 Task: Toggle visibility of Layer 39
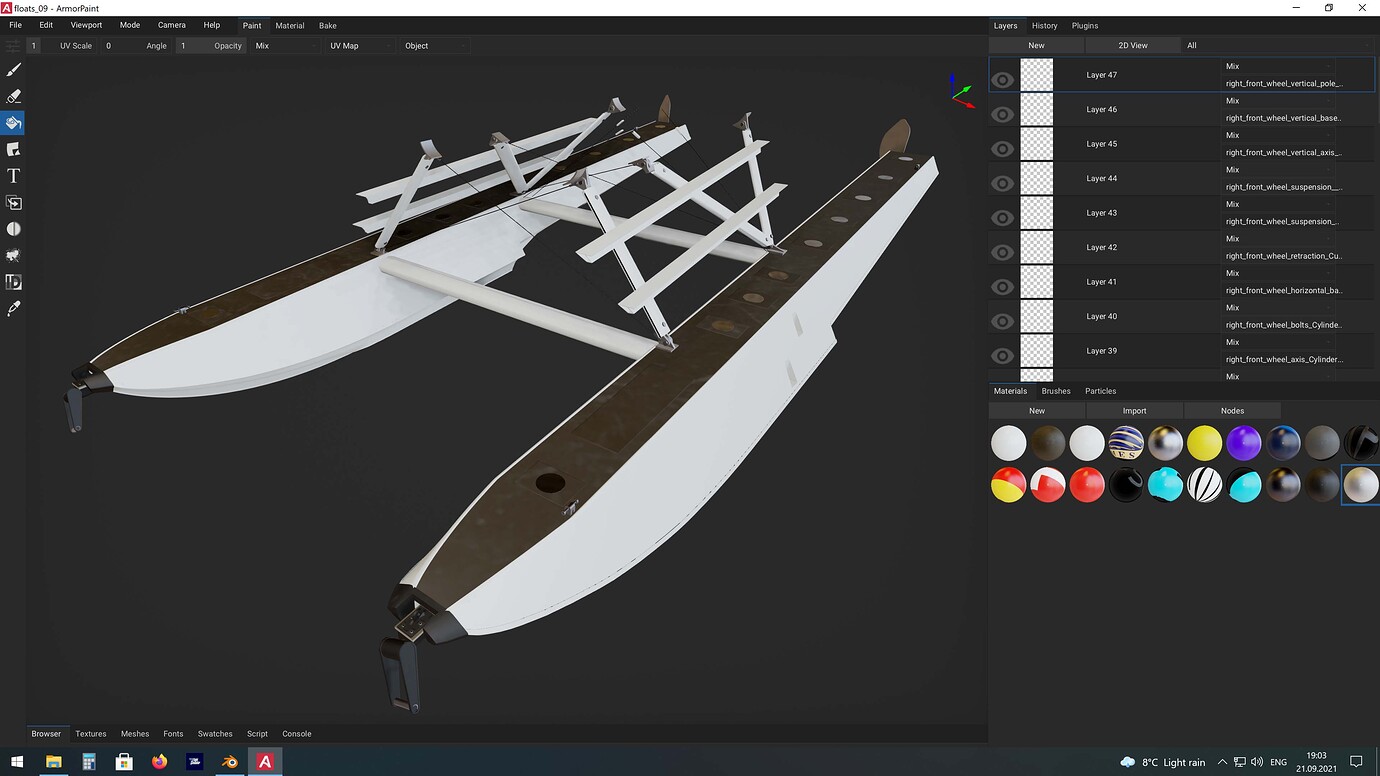[x=1003, y=356]
